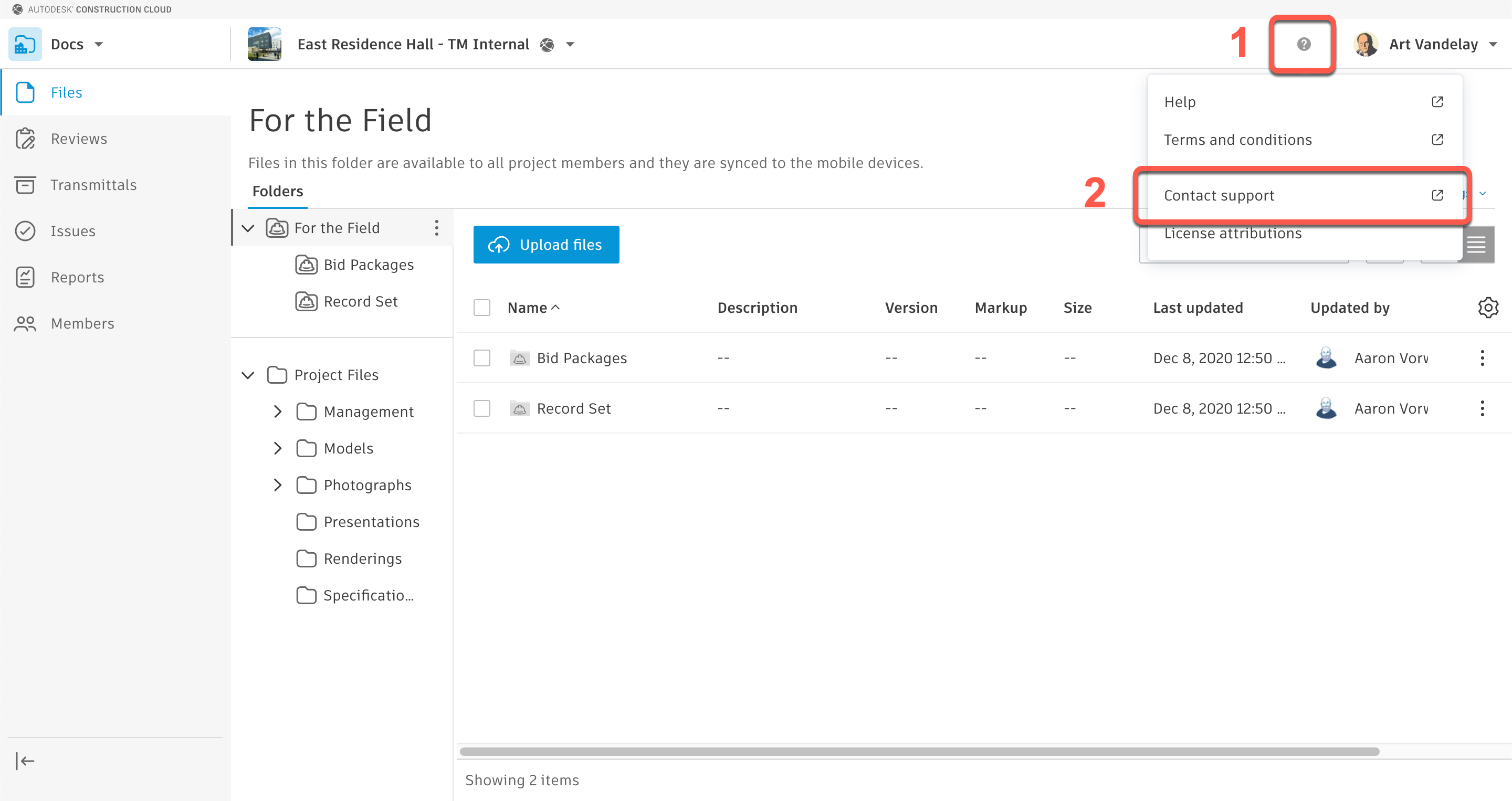The height and width of the screenshot is (801, 1512).
Task: Open the Docs product switcher dropdown
Action: coord(78,45)
